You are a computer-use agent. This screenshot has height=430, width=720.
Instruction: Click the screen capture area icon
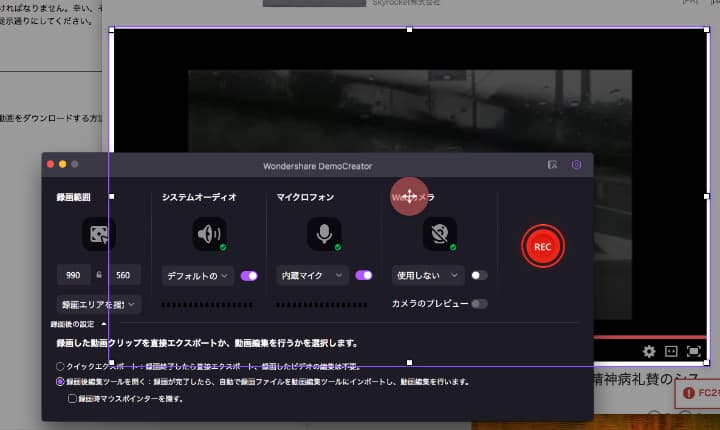pyautogui.click(x=98, y=234)
